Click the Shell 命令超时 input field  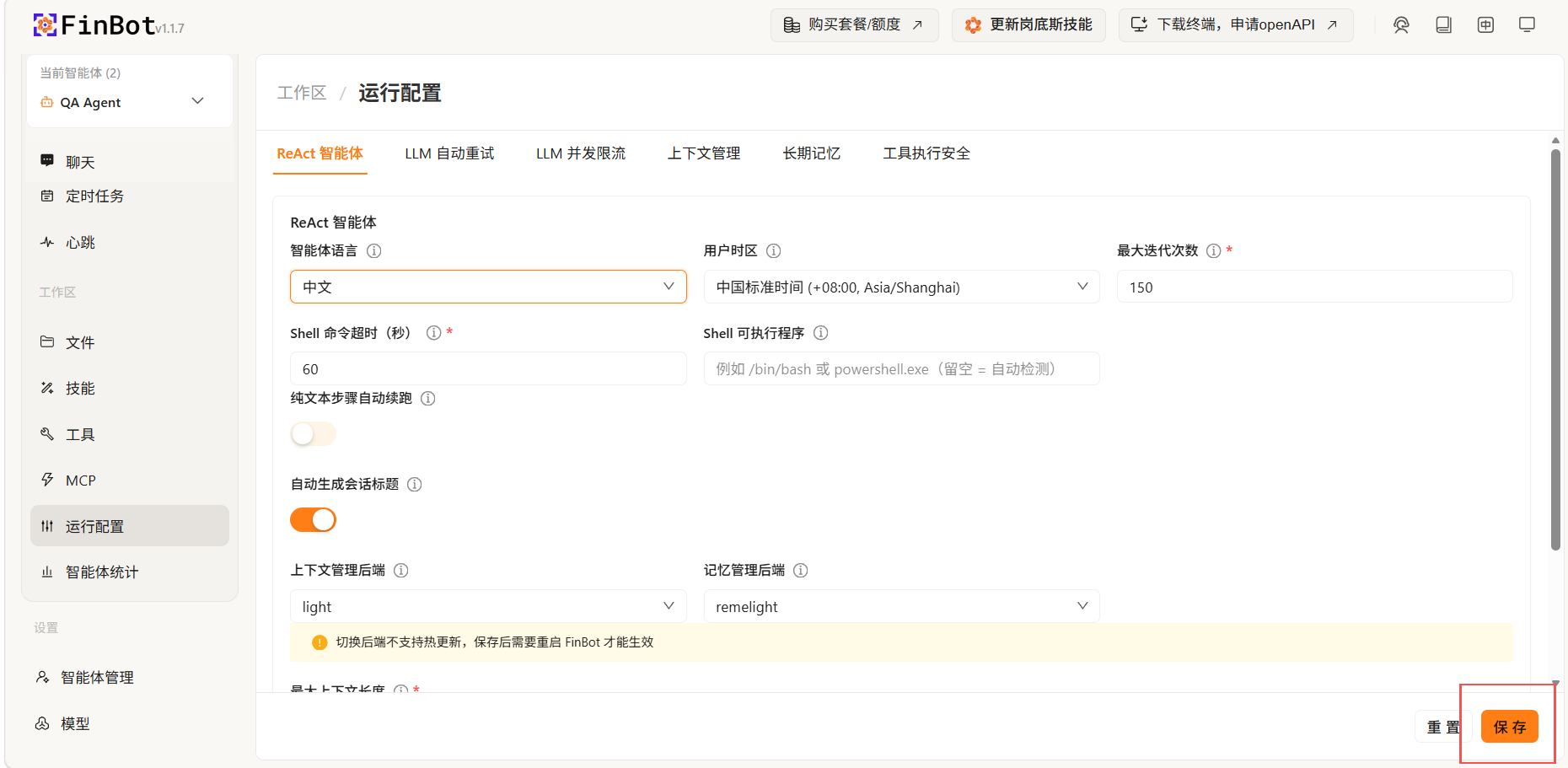point(488,368)
